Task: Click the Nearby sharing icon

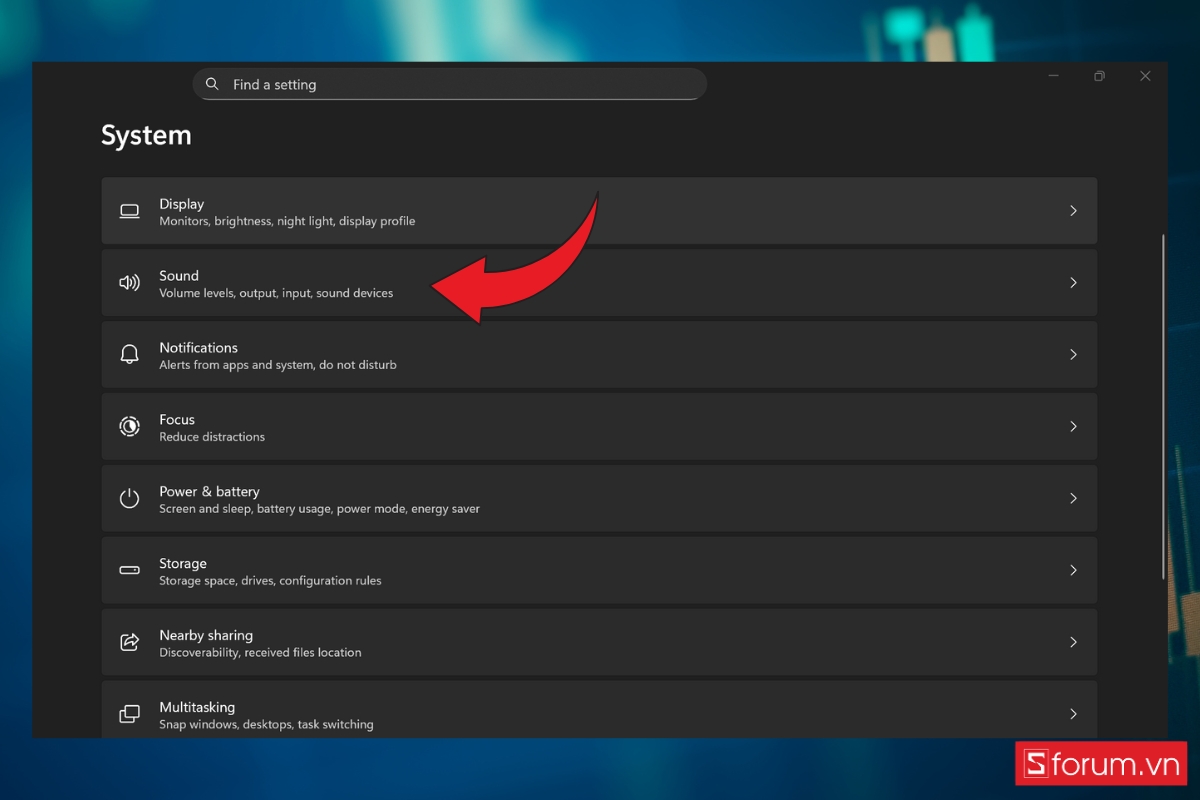Action: click(129, 642)
